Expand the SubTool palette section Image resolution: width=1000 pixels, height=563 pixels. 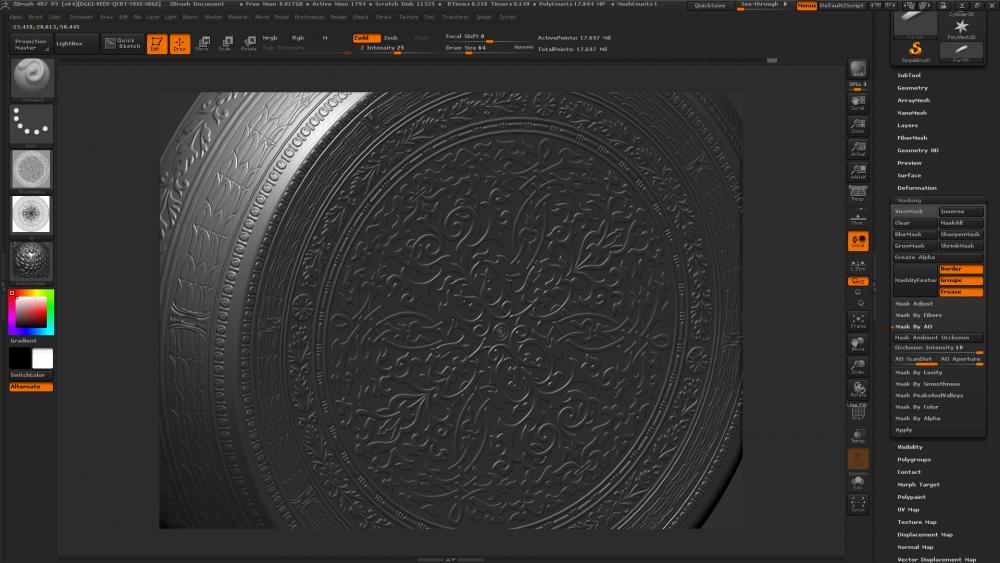coord(909,75)
